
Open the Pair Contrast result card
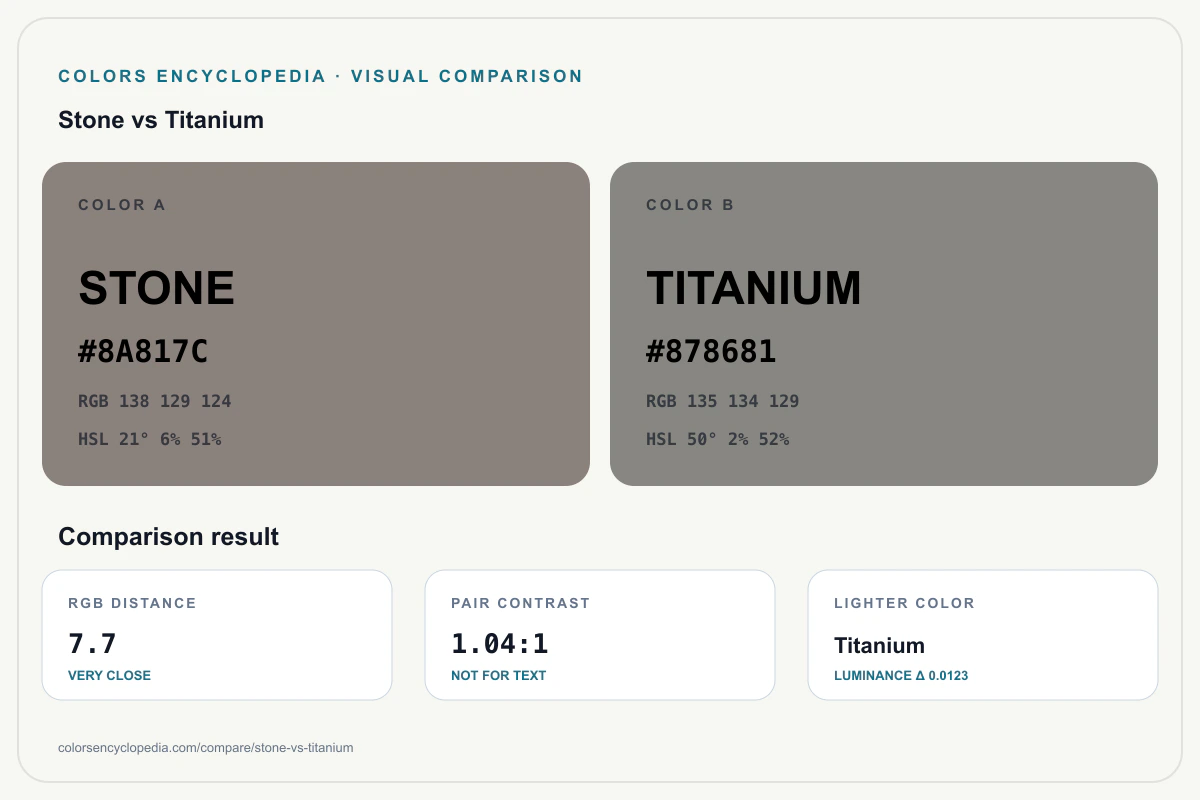[600, 635]
